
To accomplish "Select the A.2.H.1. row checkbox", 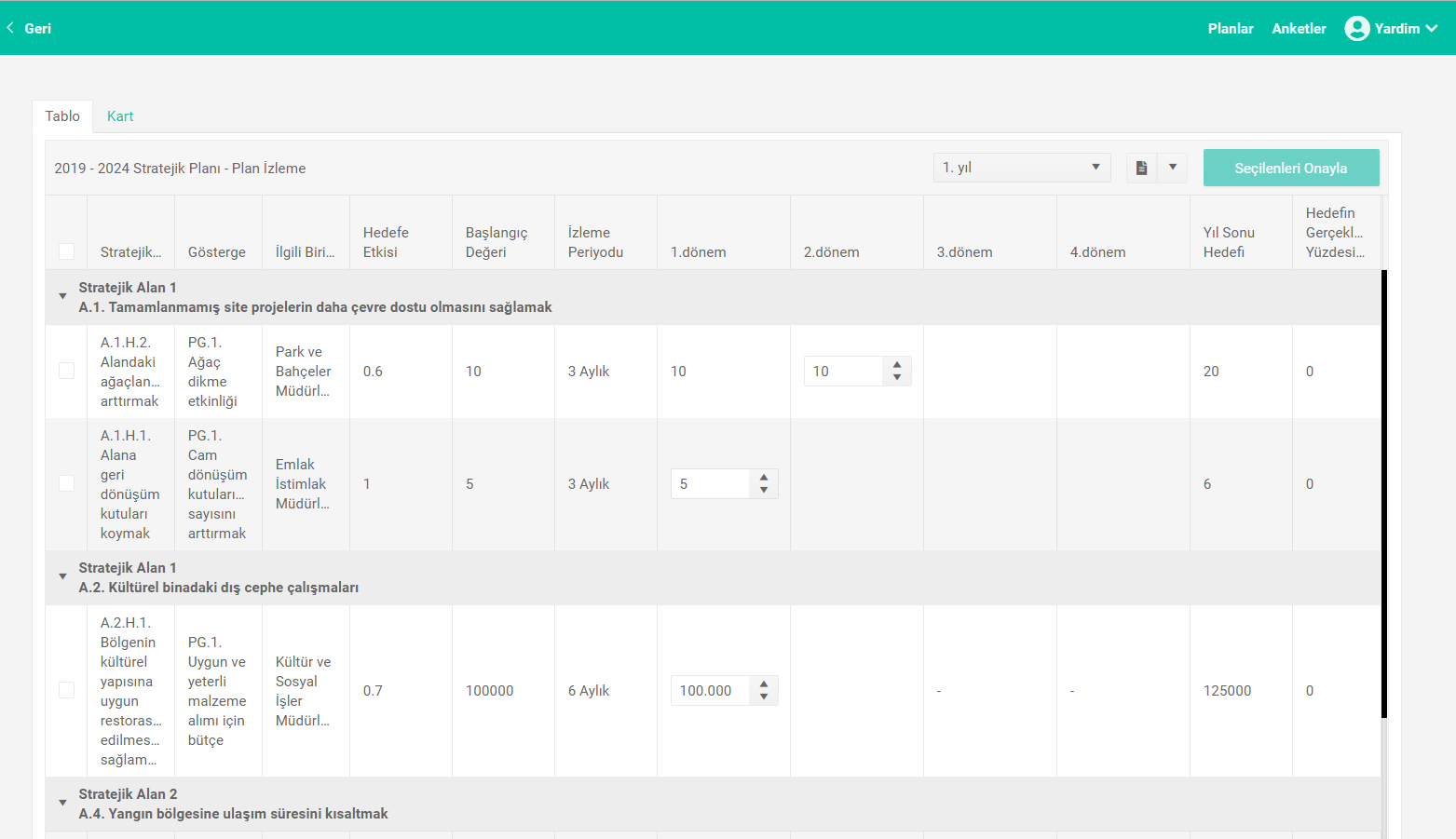I will (x=66, y=690).
